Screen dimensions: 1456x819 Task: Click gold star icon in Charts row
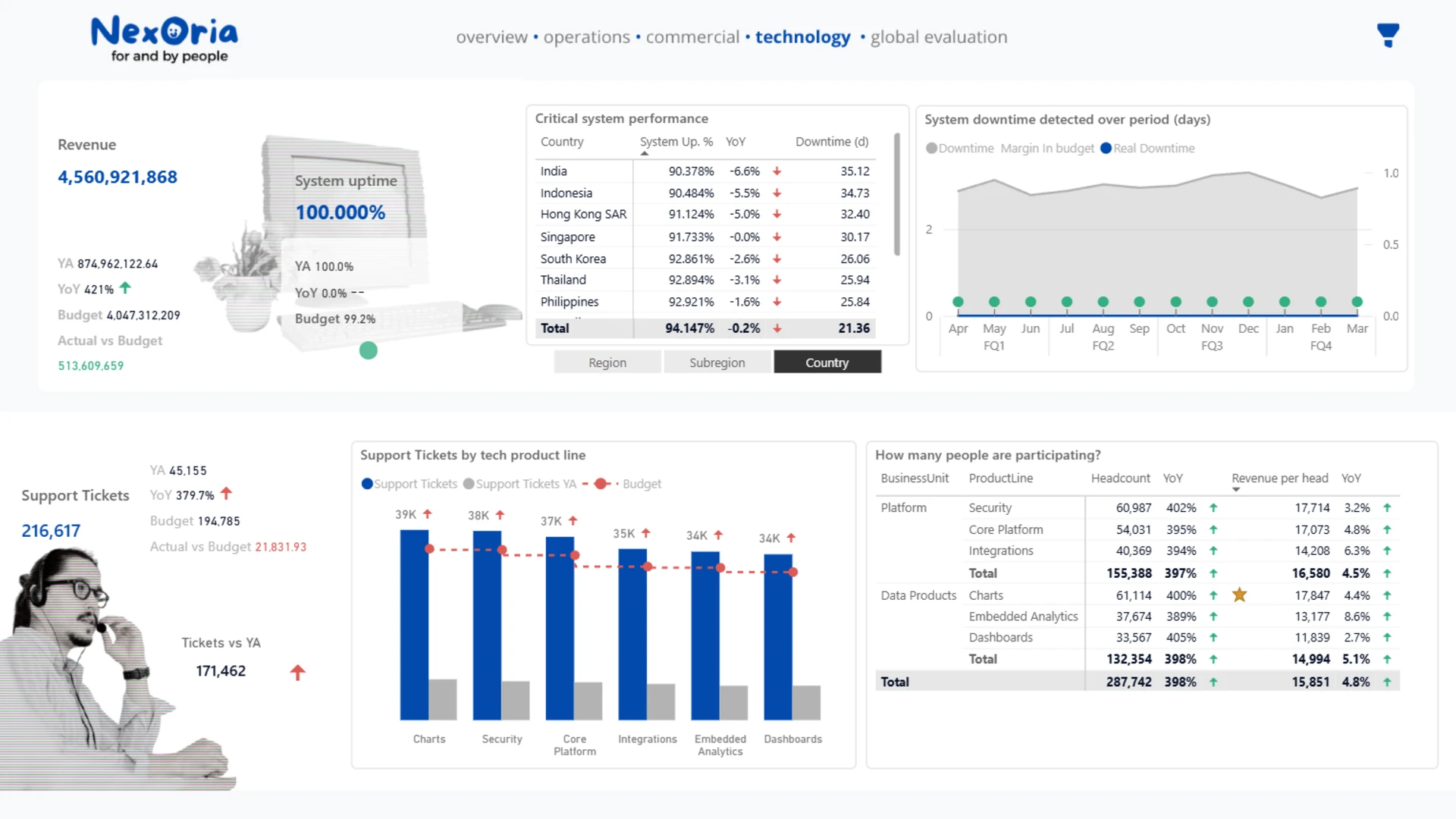pos(1239,595)
